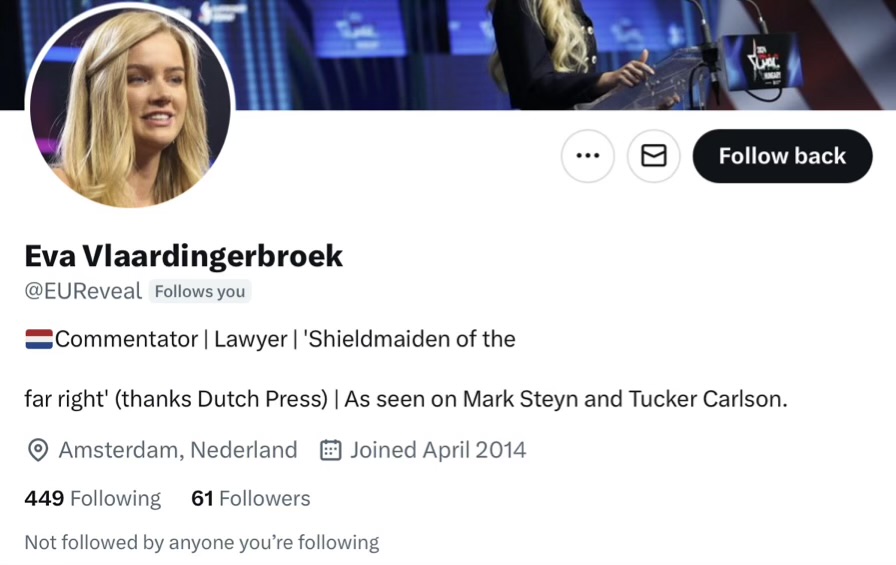Click the Tucker Carlson name in bio
896x565 pixels.
(707, 399)
